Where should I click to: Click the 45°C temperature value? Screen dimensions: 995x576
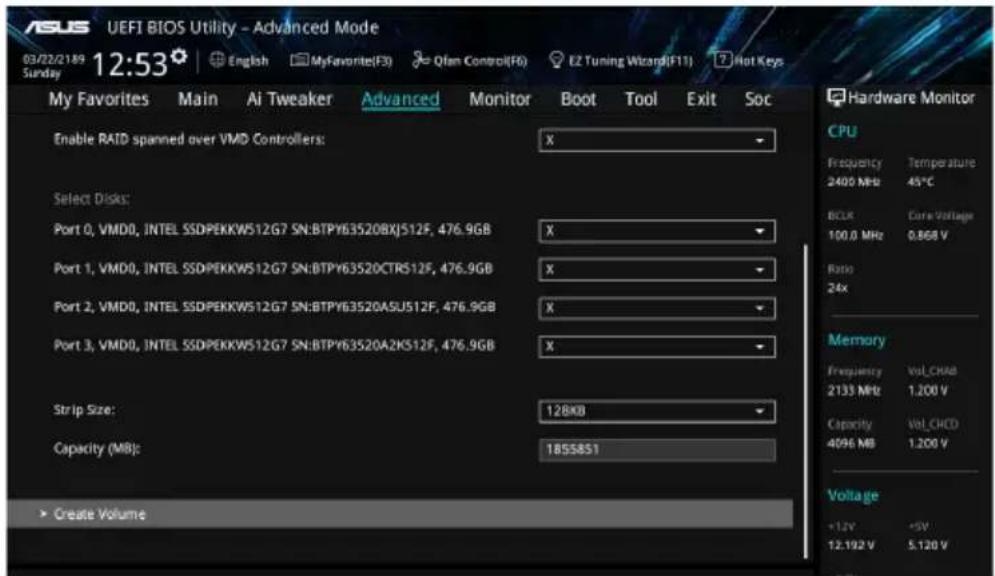tap(921, 182)
